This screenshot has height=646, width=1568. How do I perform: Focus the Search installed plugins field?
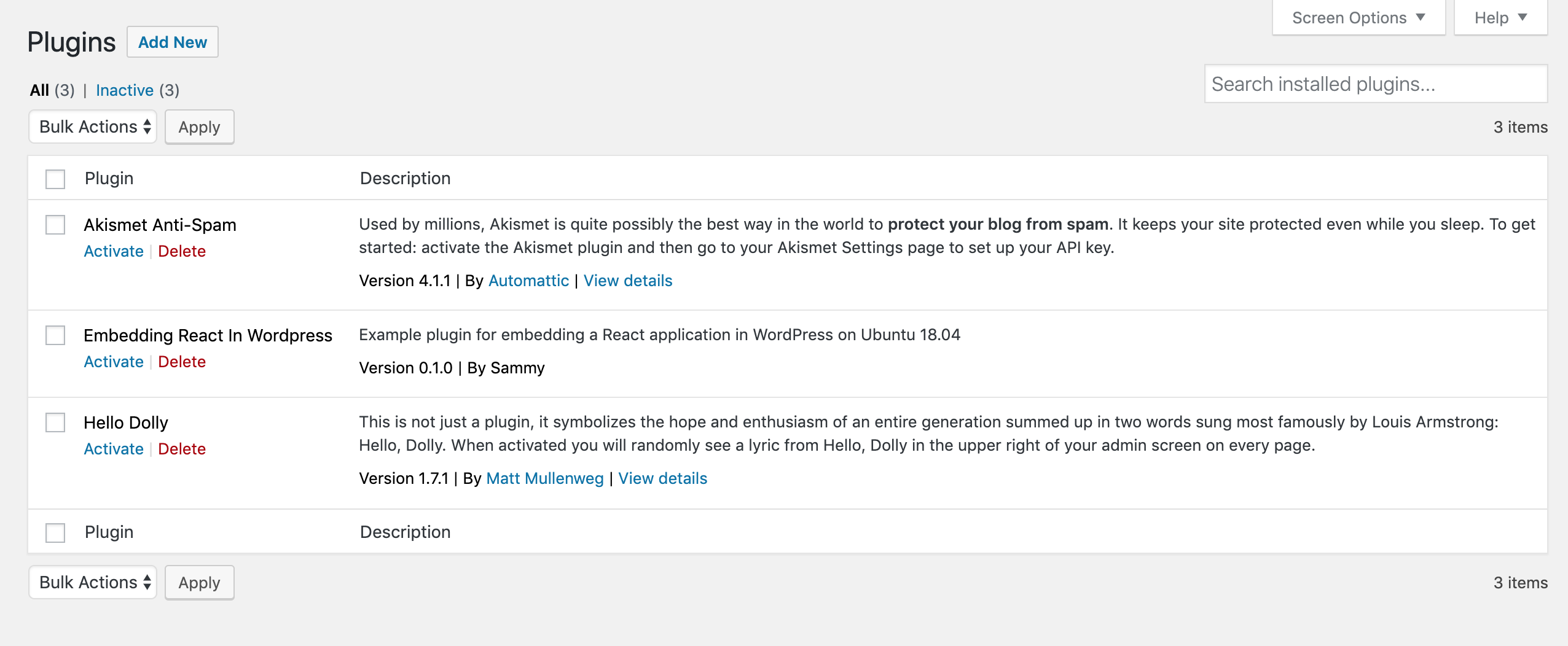pyautogui.click(x=1376, y=84)
